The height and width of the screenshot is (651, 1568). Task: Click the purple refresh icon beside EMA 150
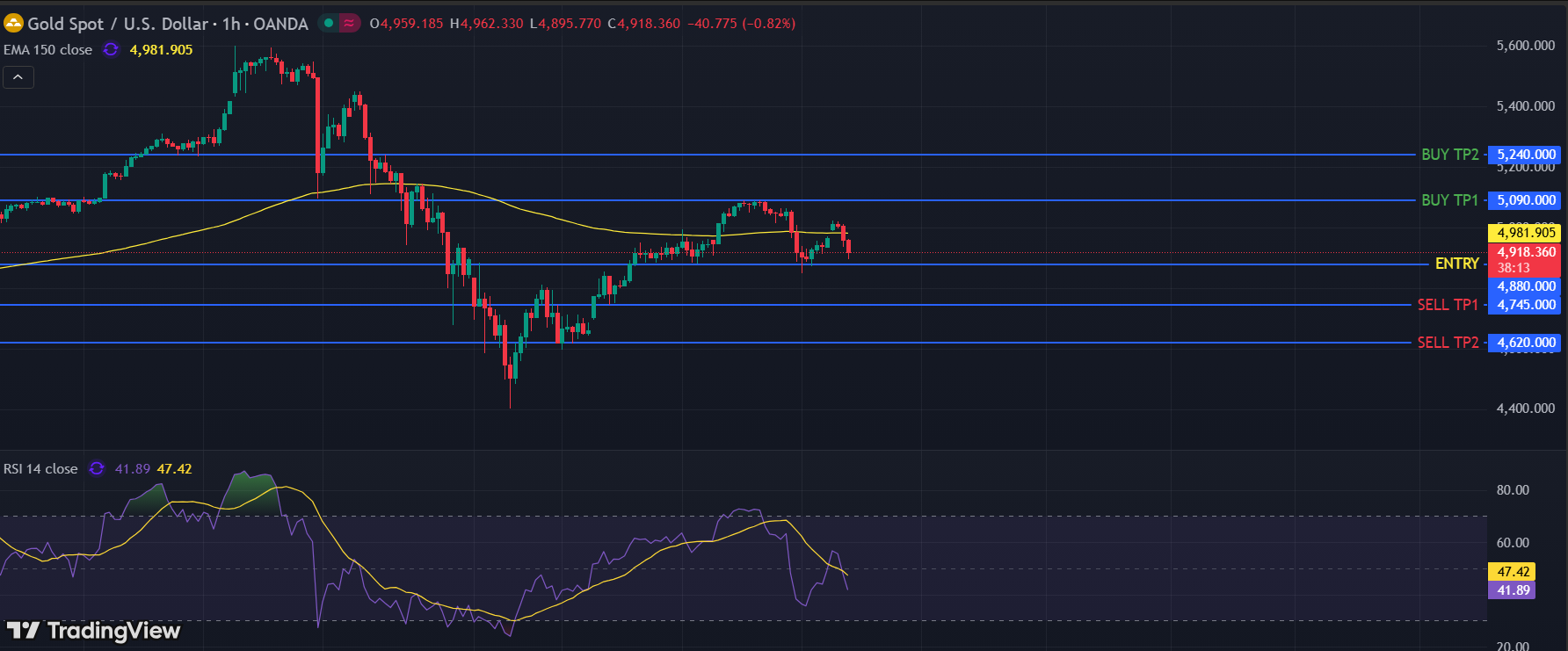(x=111, y=50)
